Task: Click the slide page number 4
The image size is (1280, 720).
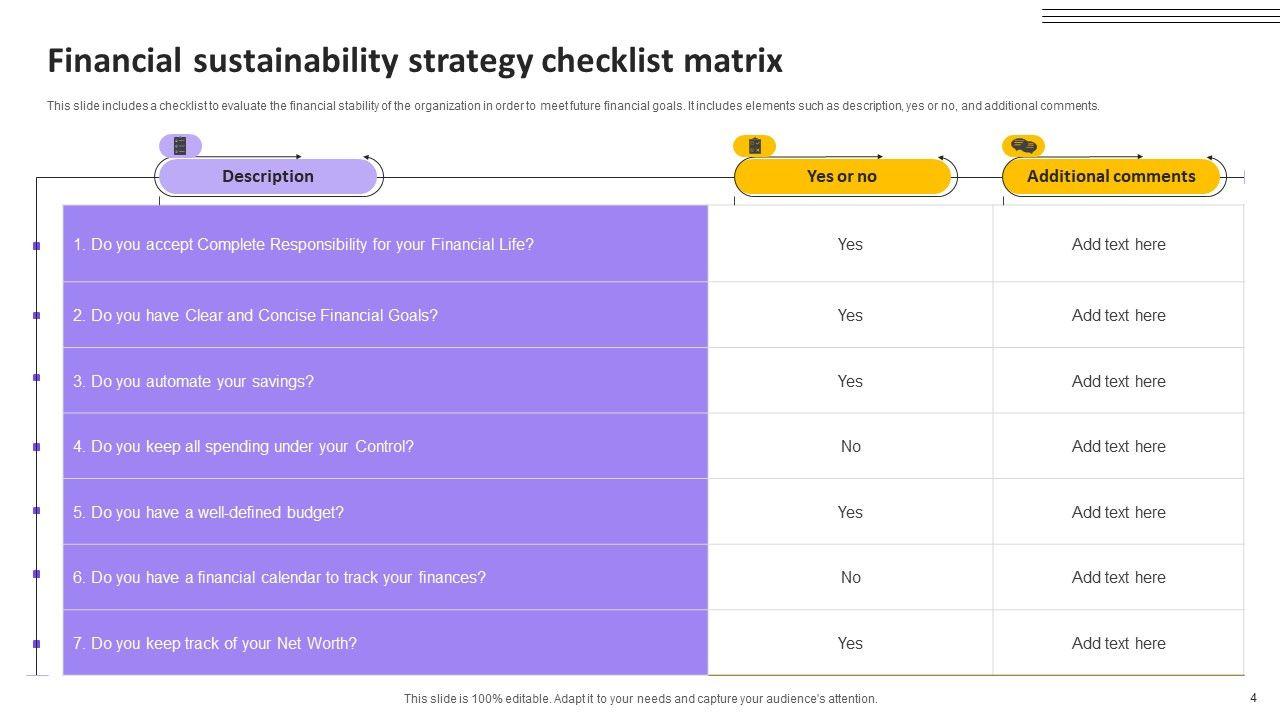Action: 1253,698
